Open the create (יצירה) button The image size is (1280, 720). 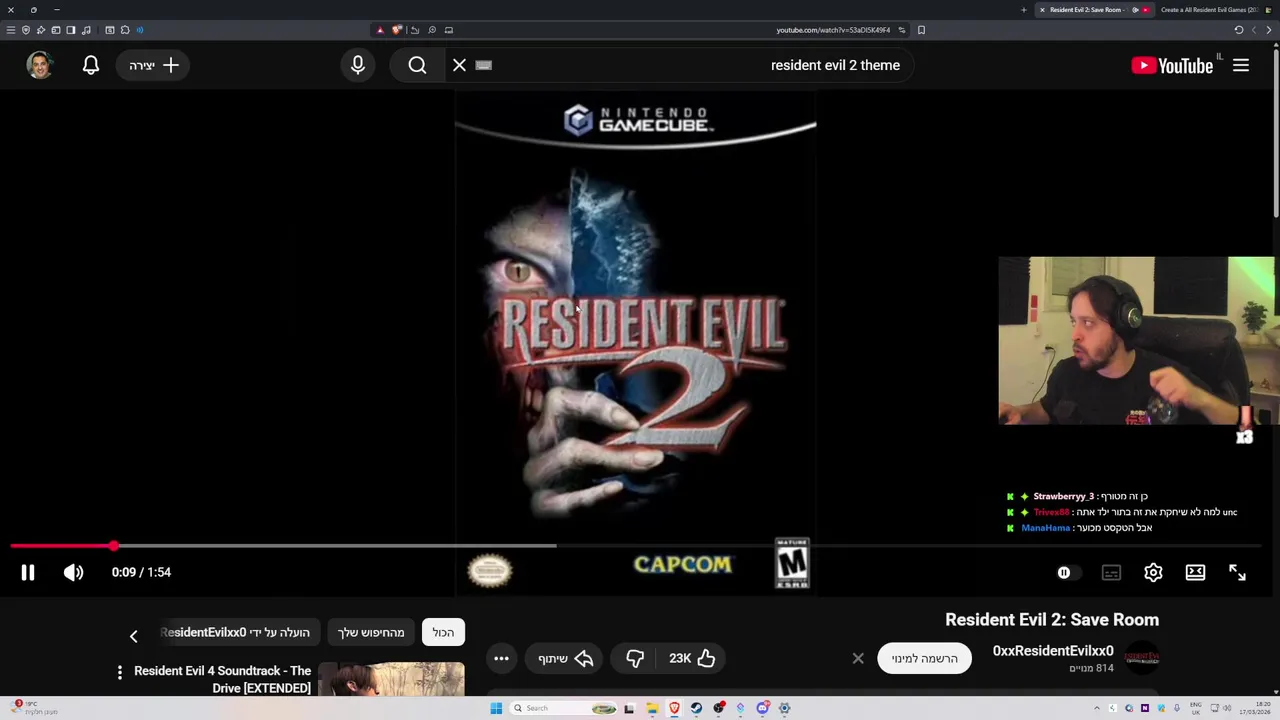coord(153,65)
